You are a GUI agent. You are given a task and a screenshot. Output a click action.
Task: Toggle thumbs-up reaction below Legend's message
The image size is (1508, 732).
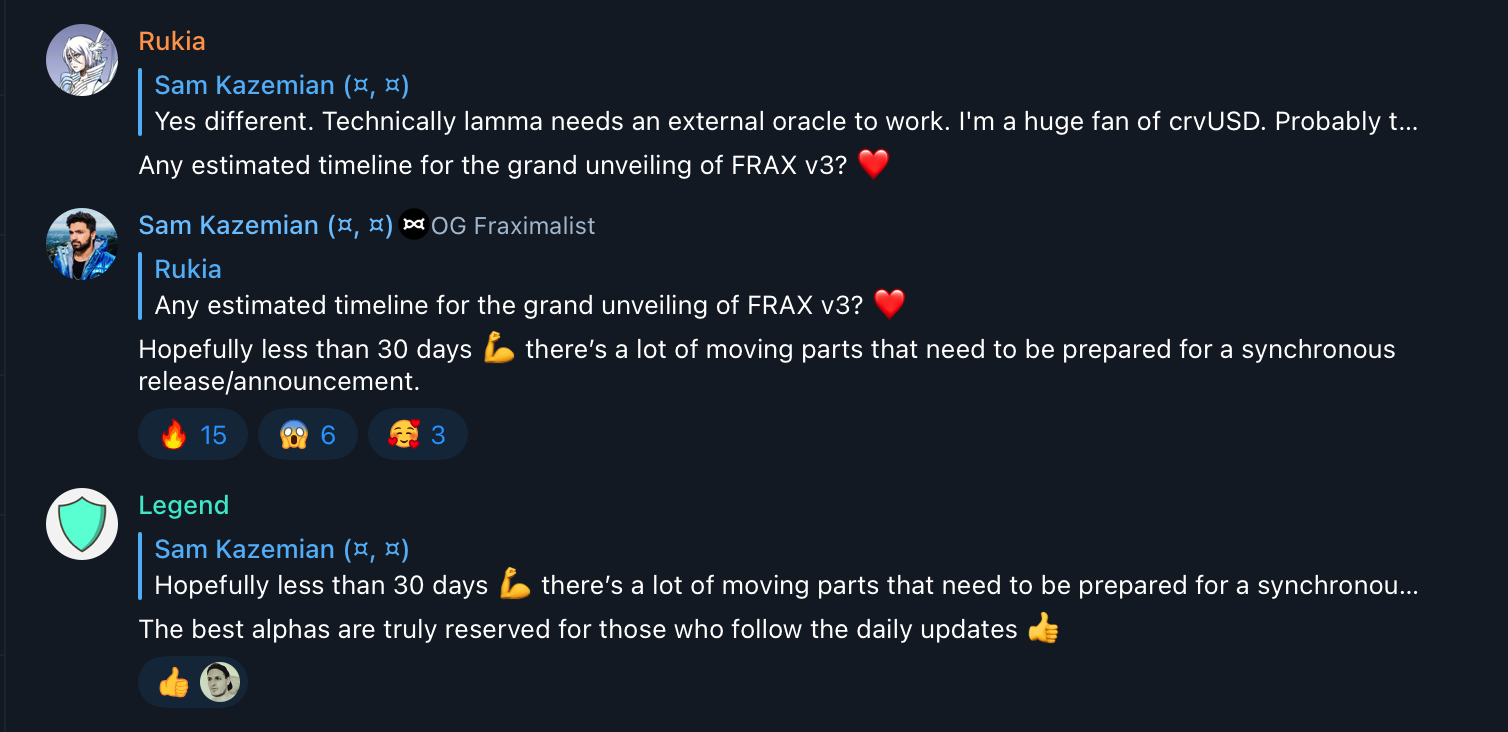click(x=175, y=682)
